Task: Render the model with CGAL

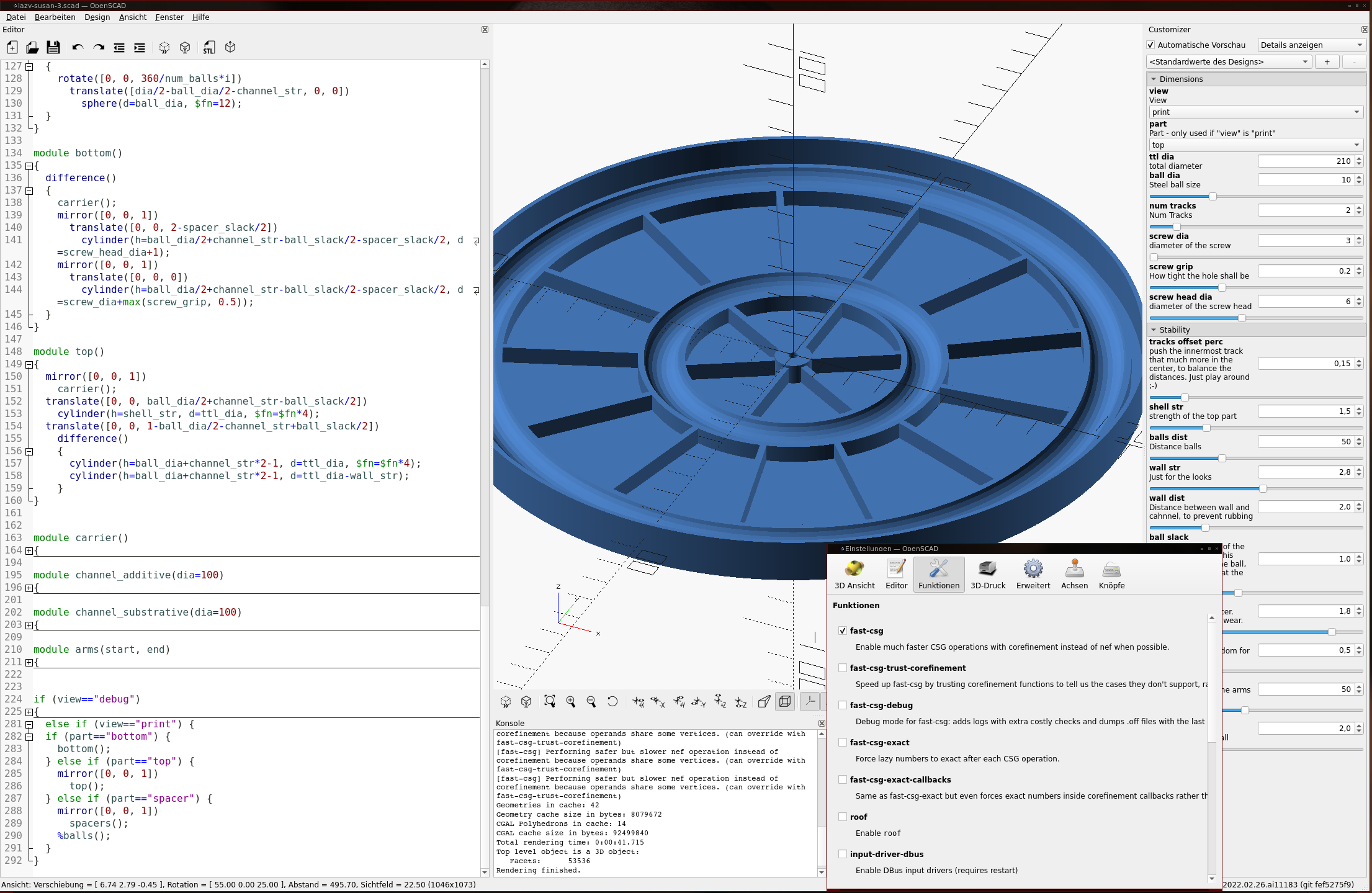Action: click(x=185, y=47)
